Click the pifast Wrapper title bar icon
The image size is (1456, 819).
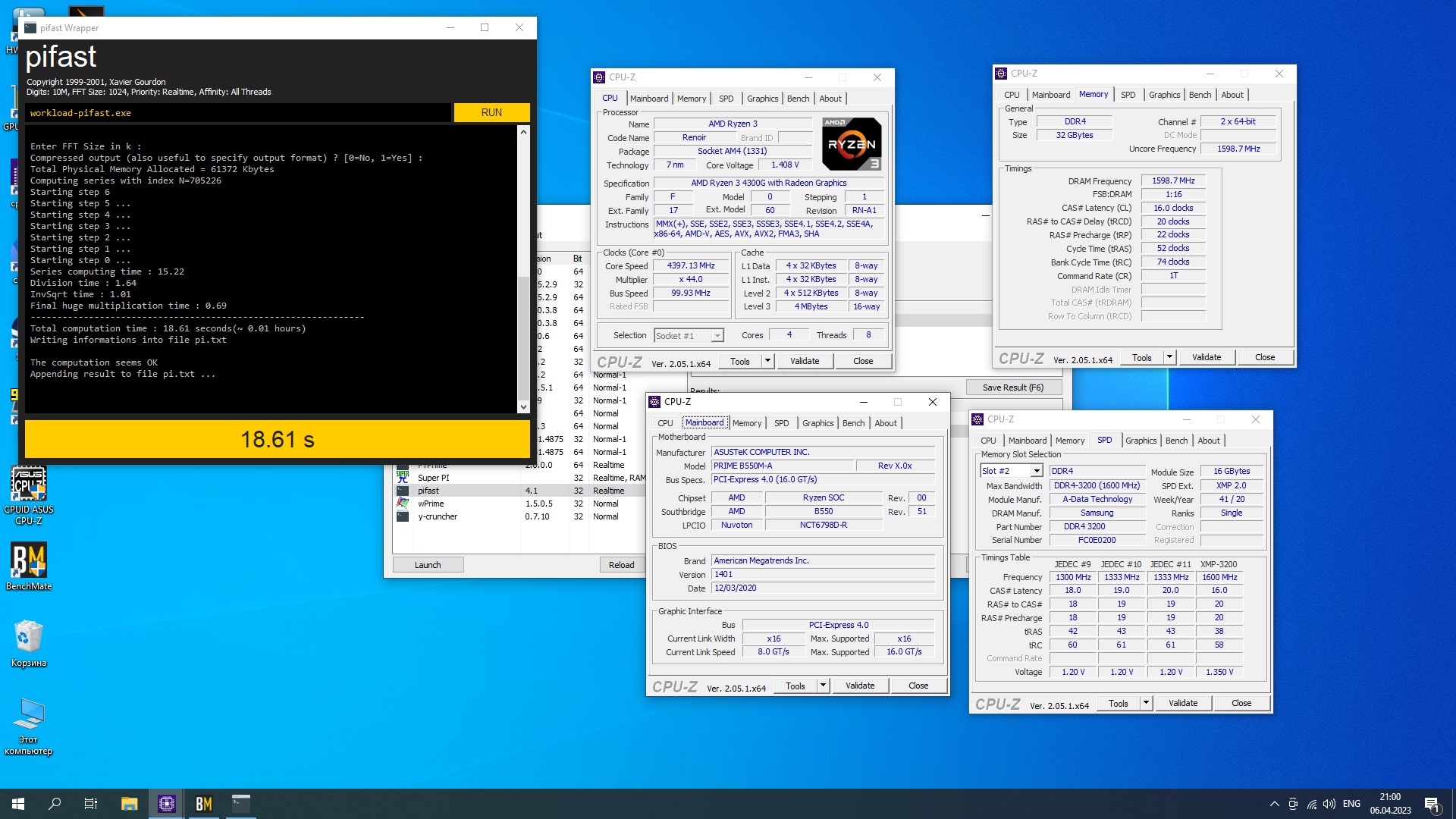pyautogui.click(x=30, y=28)
